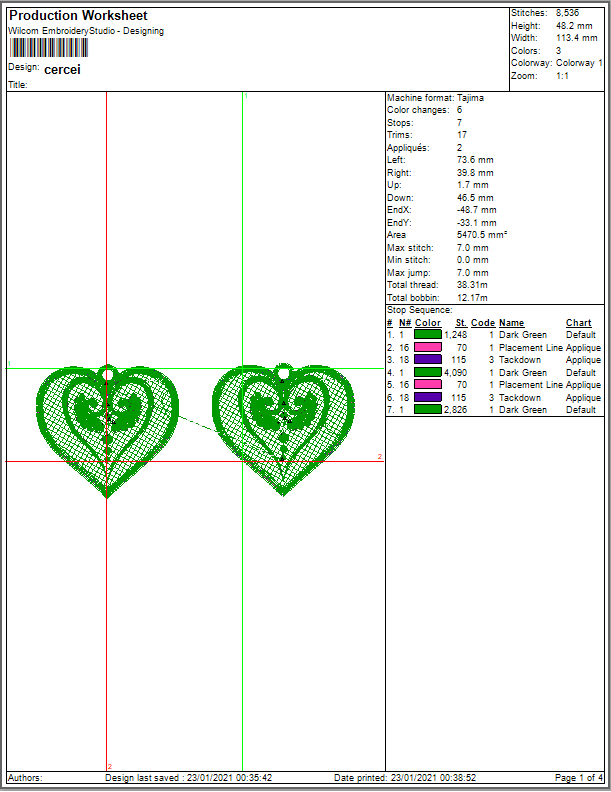Click the barcode under the Wilcom heading

[48, 48]
